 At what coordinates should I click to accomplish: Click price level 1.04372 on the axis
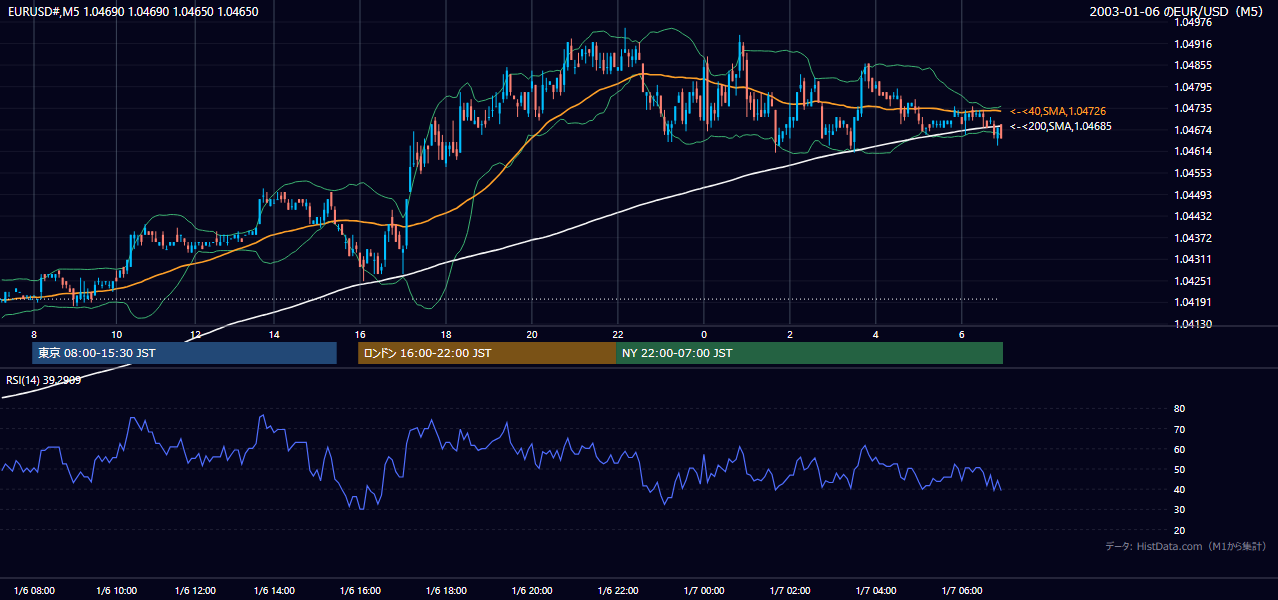(x=1194, y=238)
